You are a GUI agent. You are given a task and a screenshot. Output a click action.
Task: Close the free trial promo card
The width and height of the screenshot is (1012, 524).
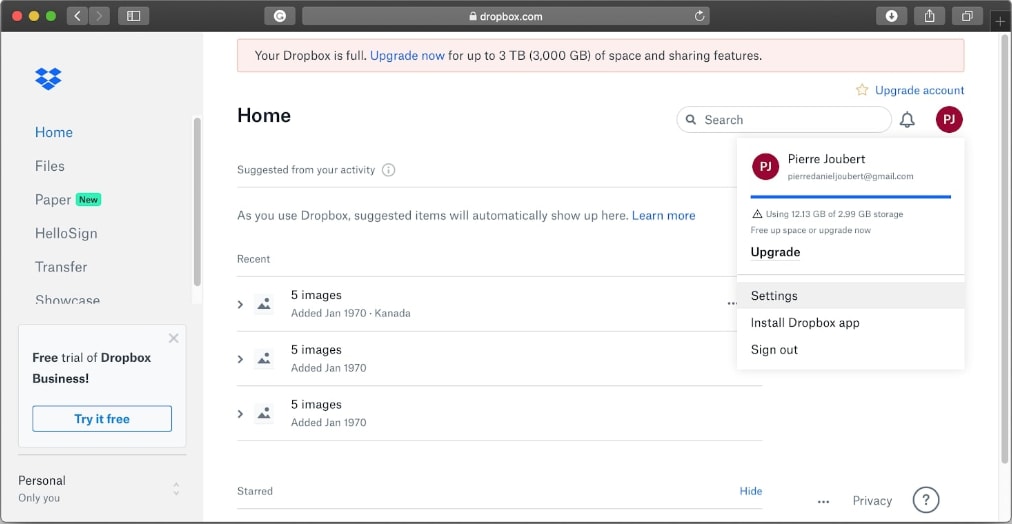pos(174,338)
